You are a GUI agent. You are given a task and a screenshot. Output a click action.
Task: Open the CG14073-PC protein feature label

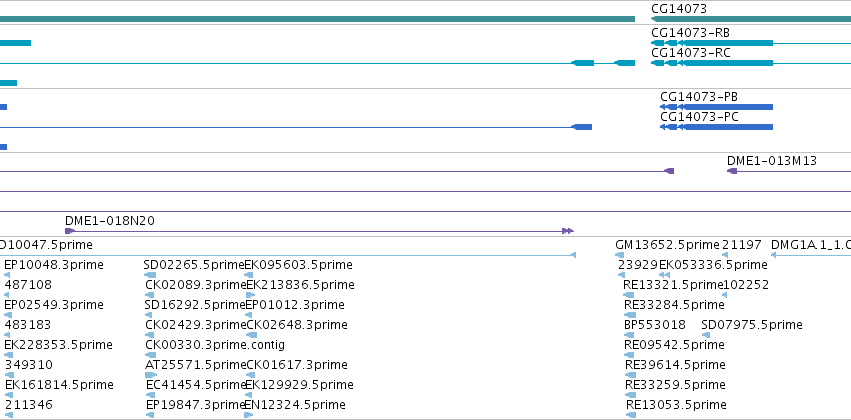(700, 117)
